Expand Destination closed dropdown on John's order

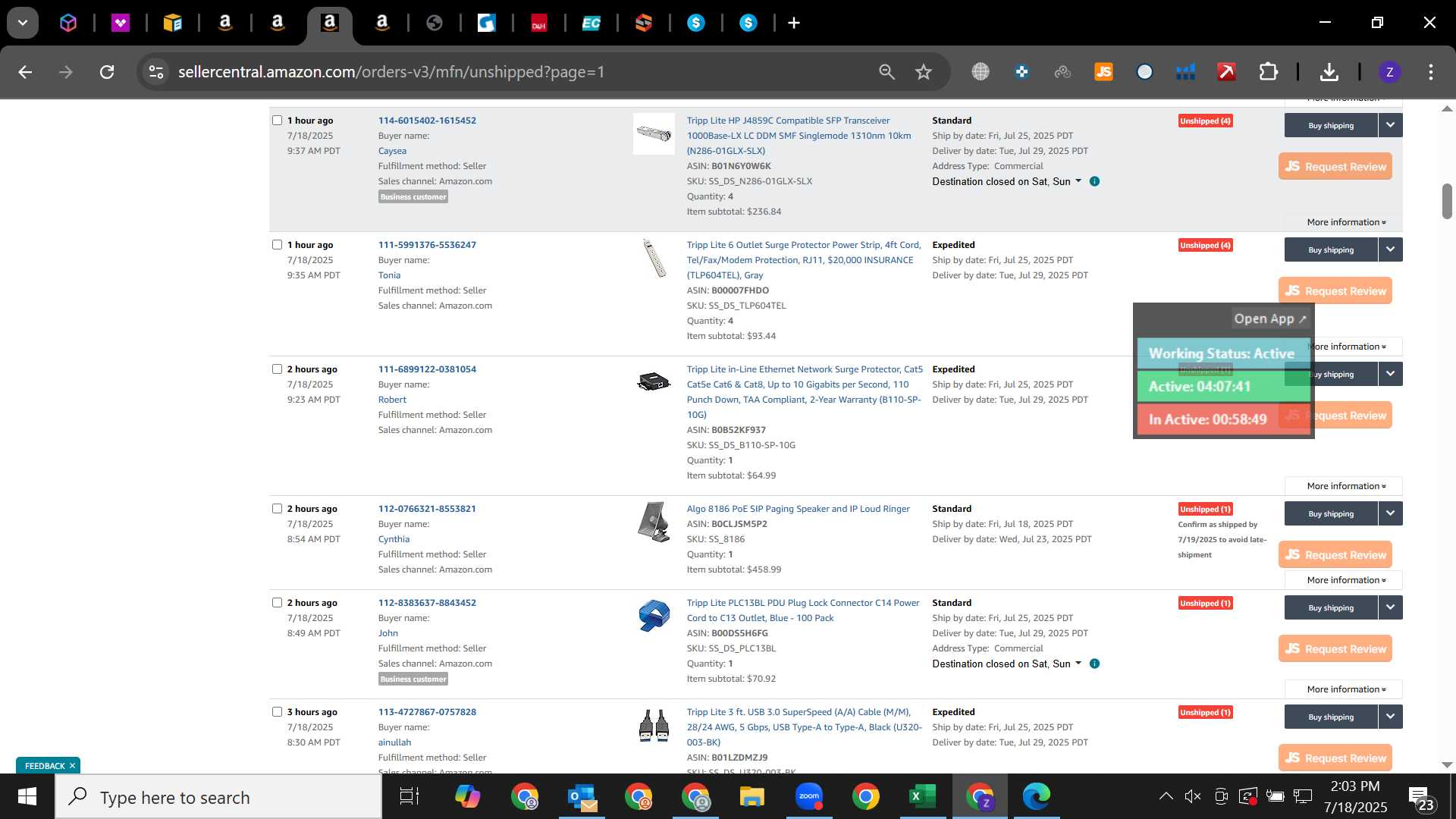[1006, 664]
